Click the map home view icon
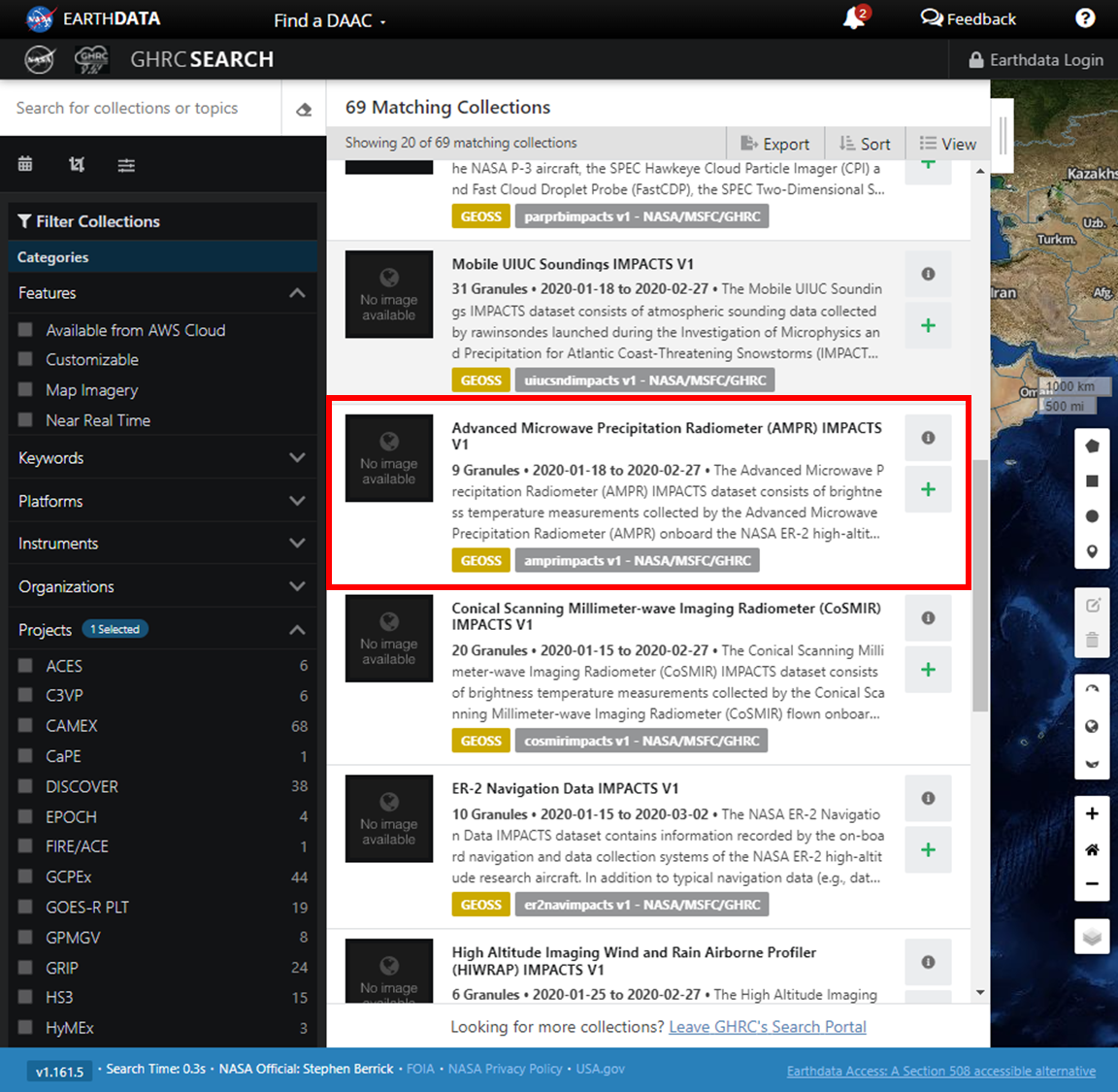Screen dimensions: 1118x1092 1092,849
